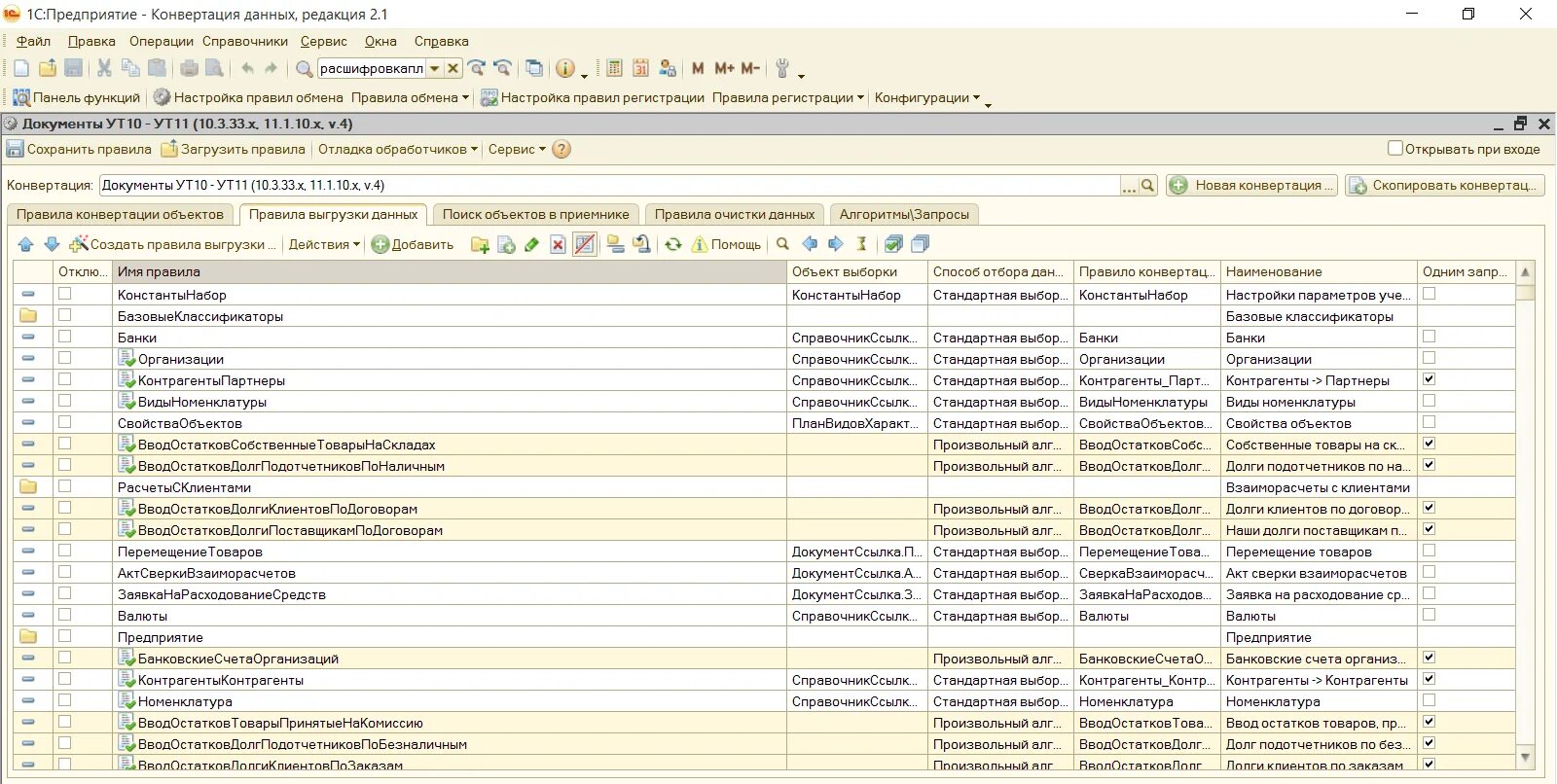Click the blue right arrow navigation icon
Viewport: 1557px width, 784px height.
coord(835,244)
